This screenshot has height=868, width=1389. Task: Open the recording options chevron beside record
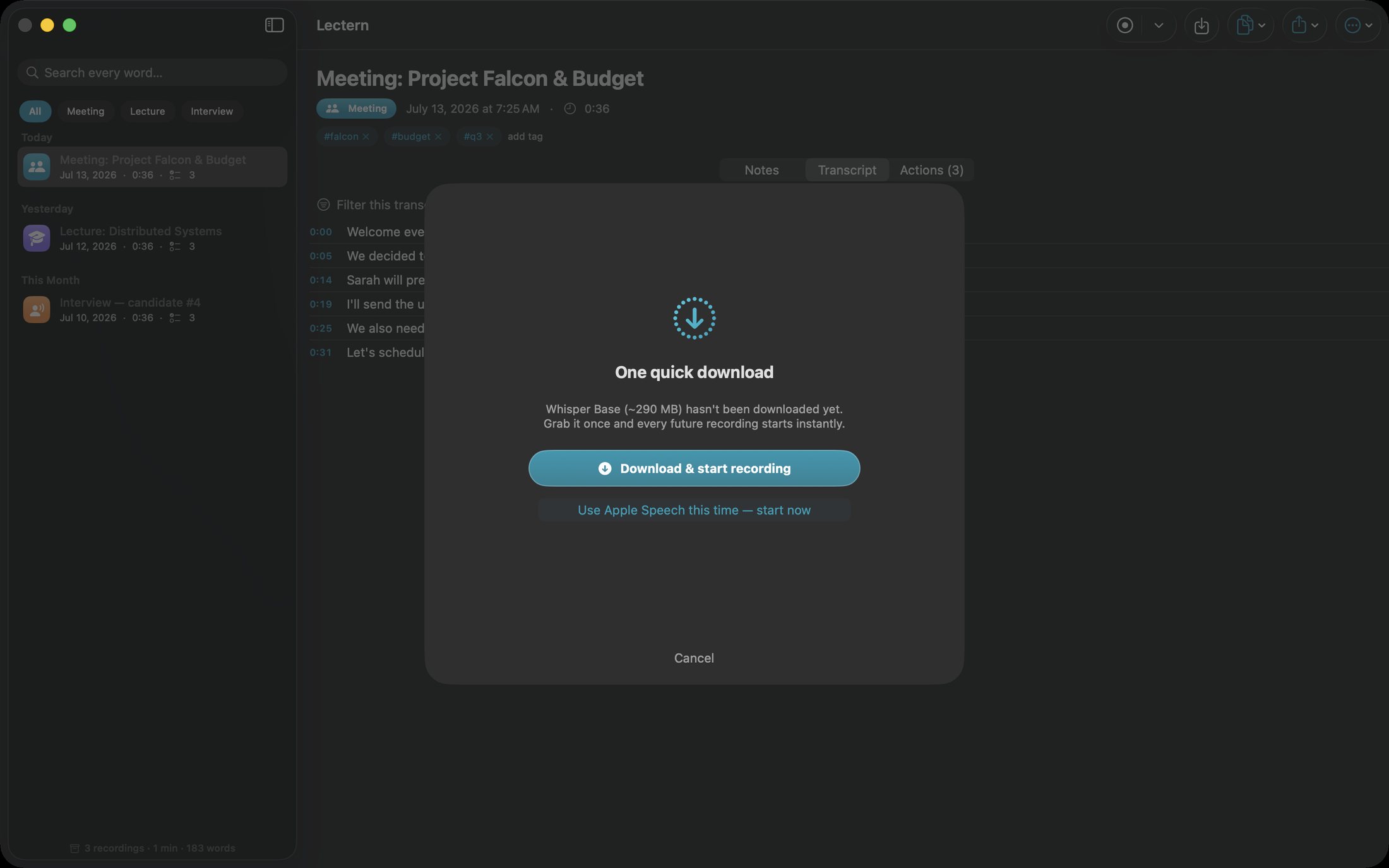pos(1159,25)
